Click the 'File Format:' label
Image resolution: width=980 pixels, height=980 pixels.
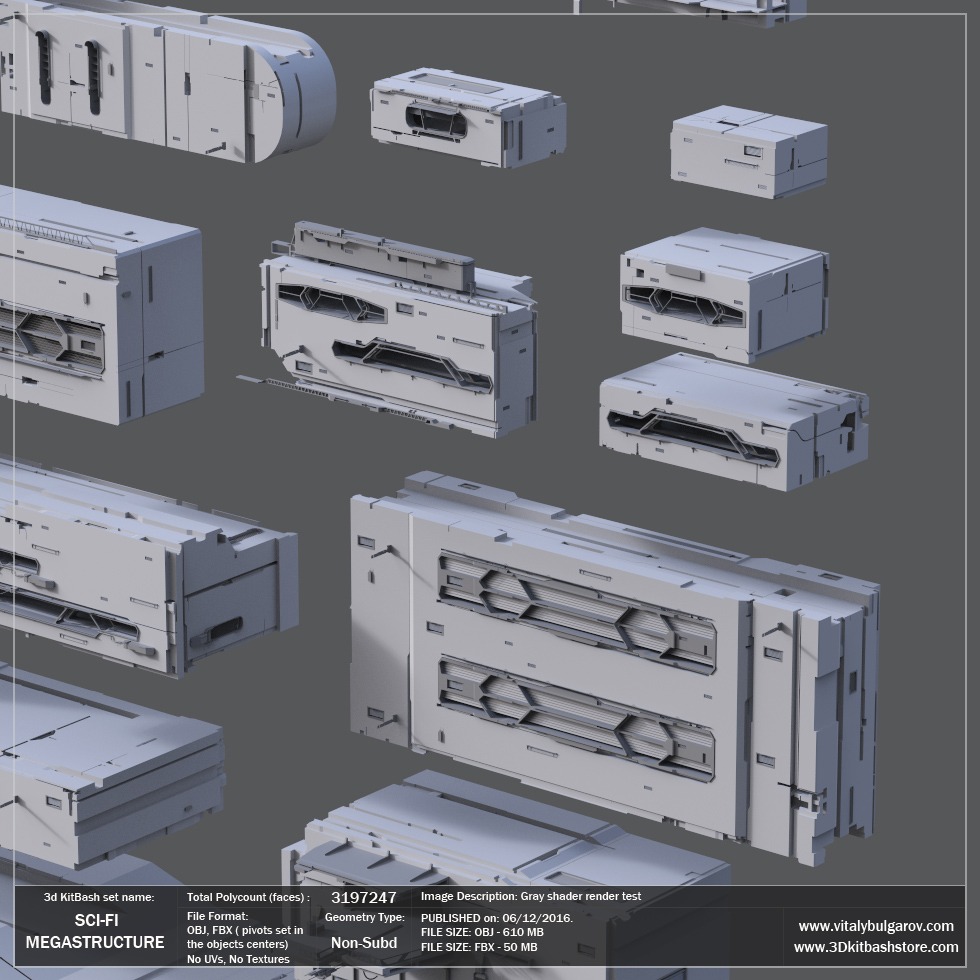coord(218,916)
